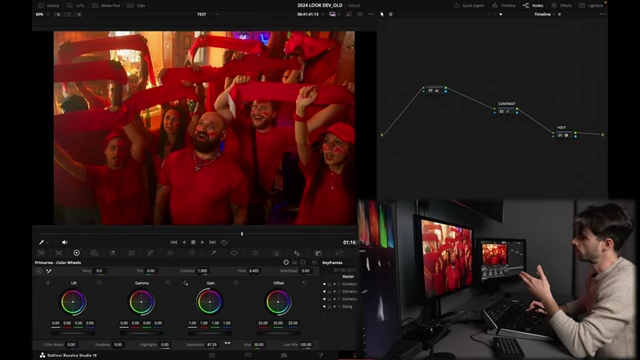The width and height of the screenshot is (640, 360).
Task: Pick black point beside Lift
Action: pyautogui.click(x=48, y=283)
